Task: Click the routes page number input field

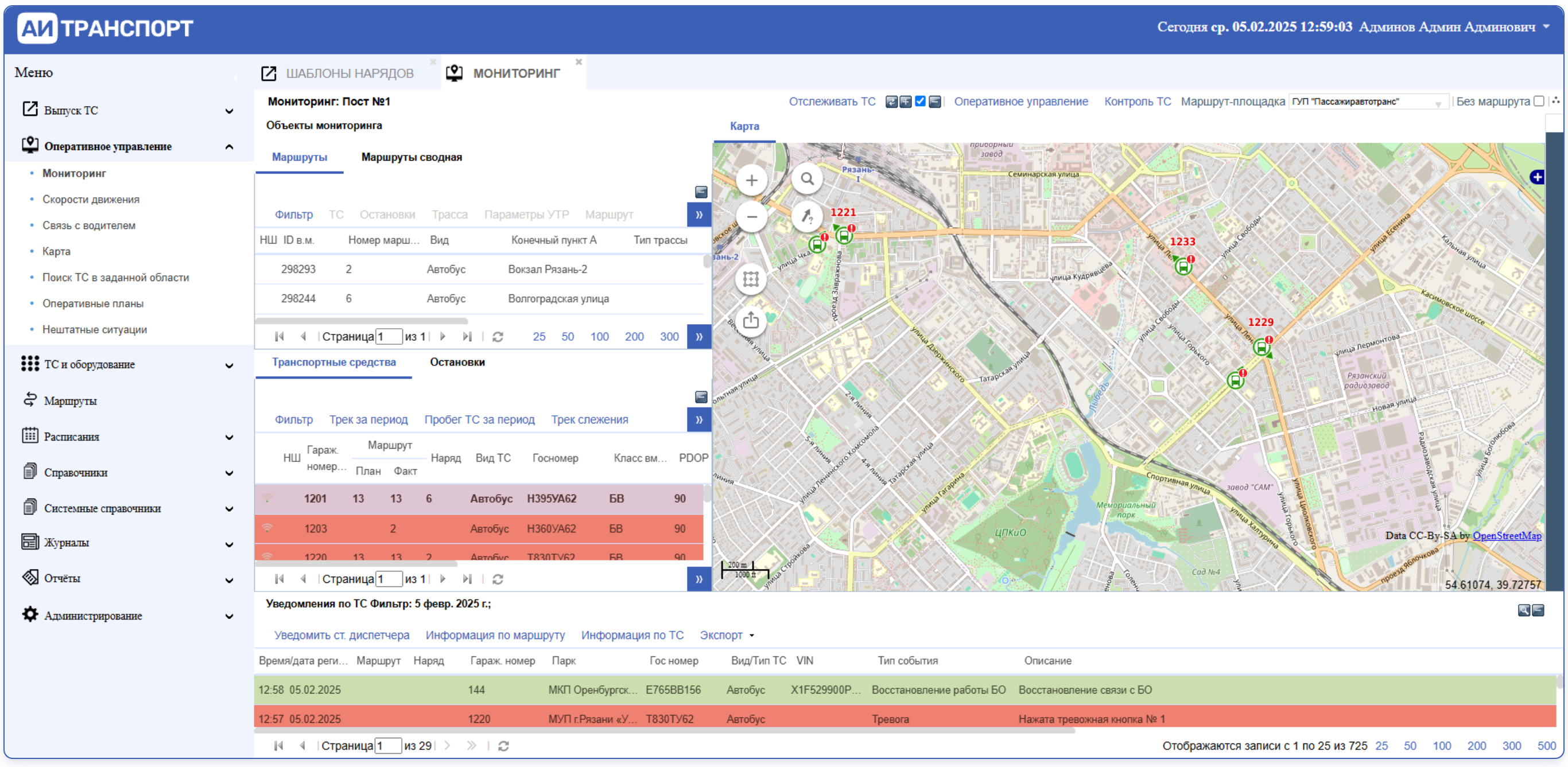Action: pos(389,336)
